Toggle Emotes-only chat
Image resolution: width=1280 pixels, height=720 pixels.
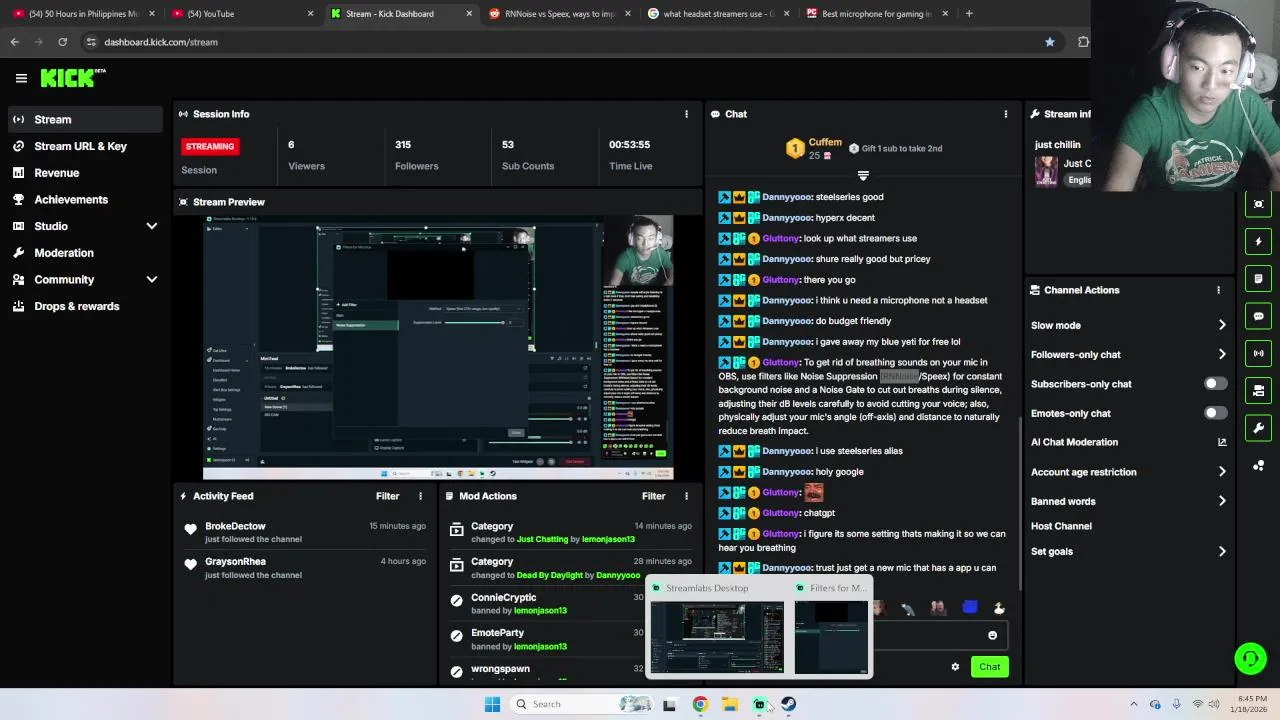1215,413
